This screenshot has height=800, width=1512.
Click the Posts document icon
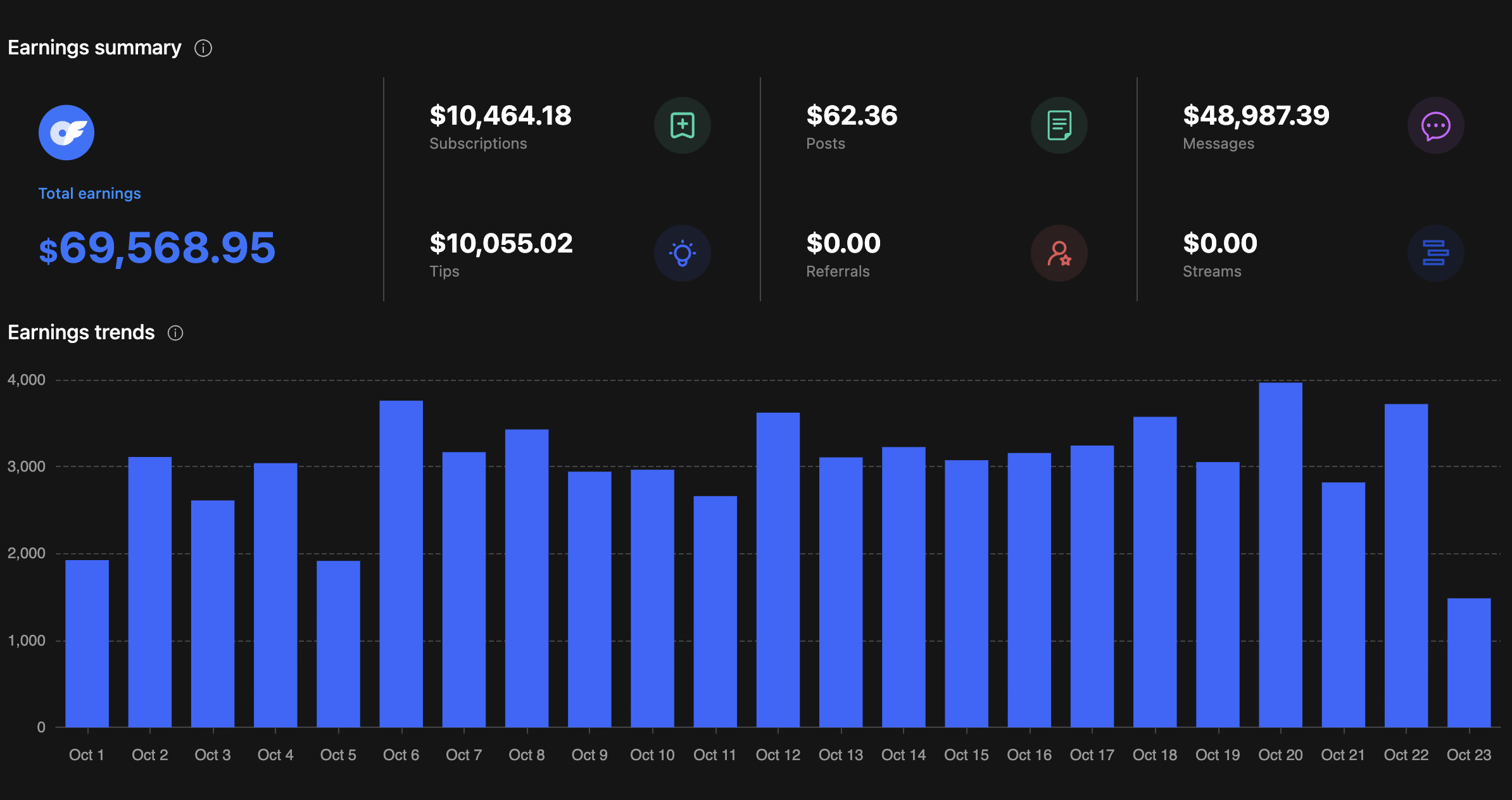coord(1058,125)
